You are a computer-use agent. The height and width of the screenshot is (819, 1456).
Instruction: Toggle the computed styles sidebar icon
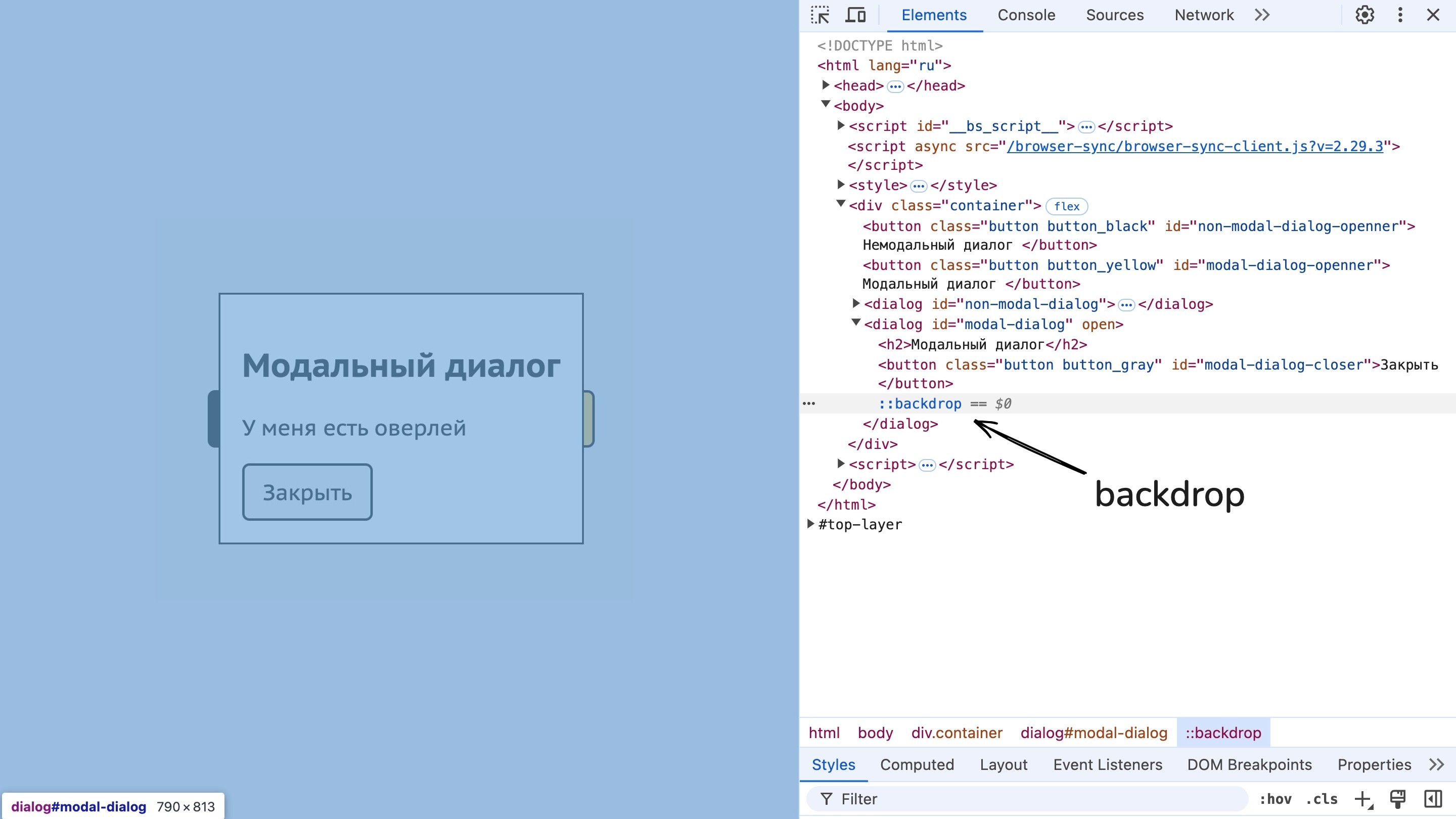(x=1433, y=799)
